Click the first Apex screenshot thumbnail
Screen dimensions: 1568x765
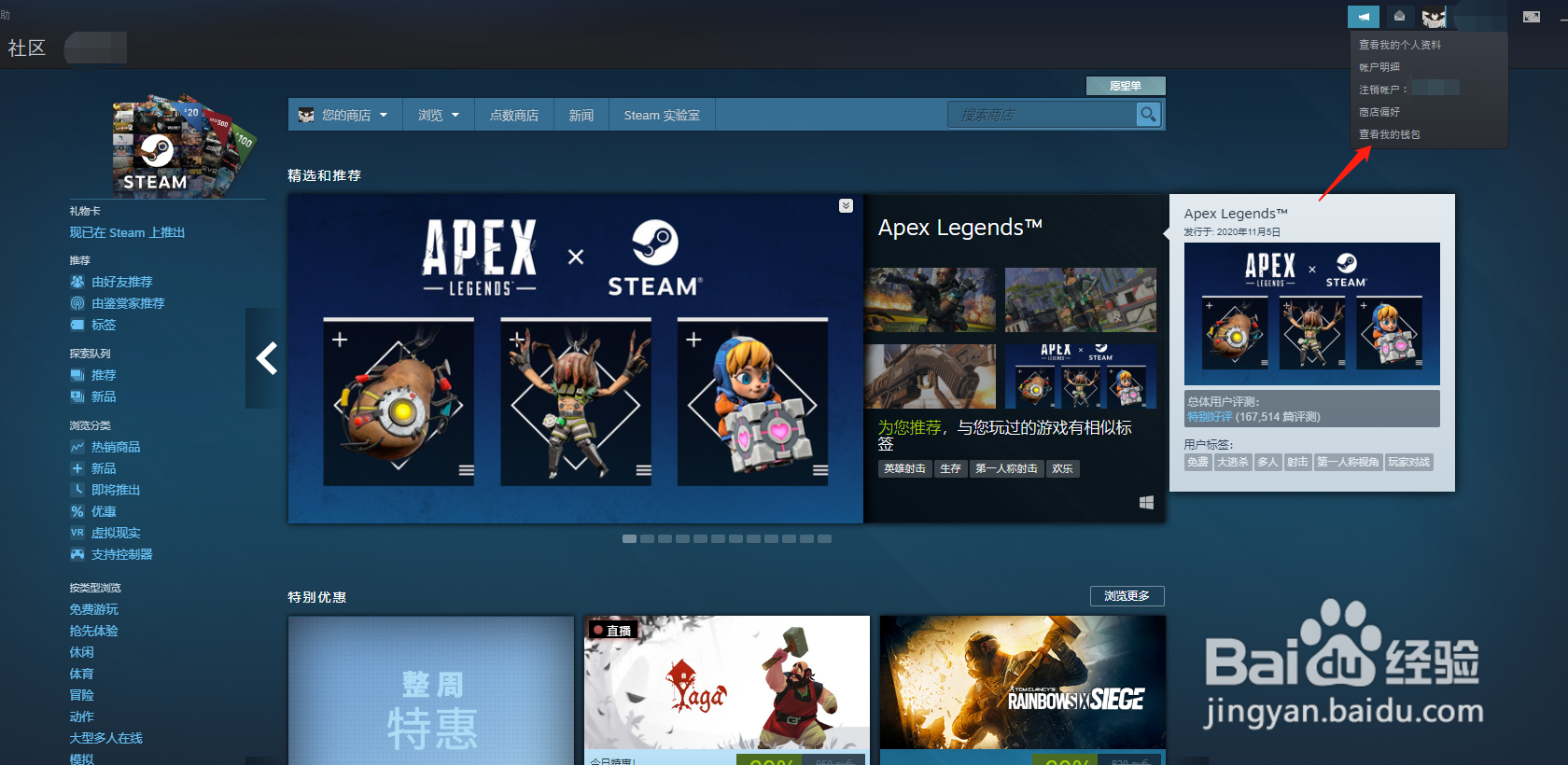pyautogui.click(x=931, y=299)
